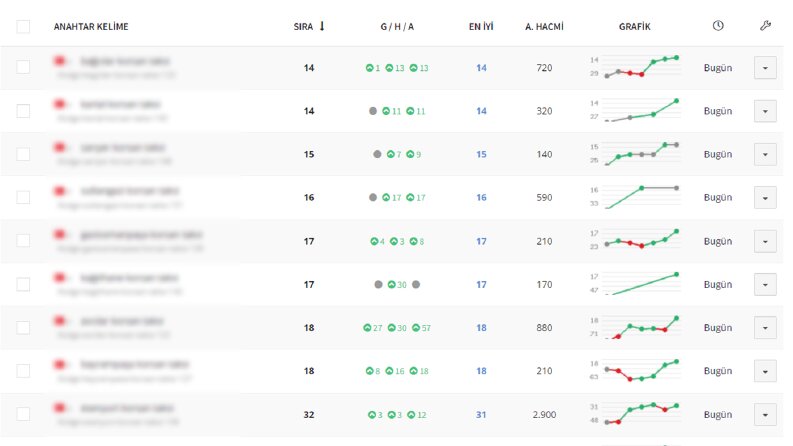
Task: Select the checkbox in the 140 volume row
Action: 23,154
